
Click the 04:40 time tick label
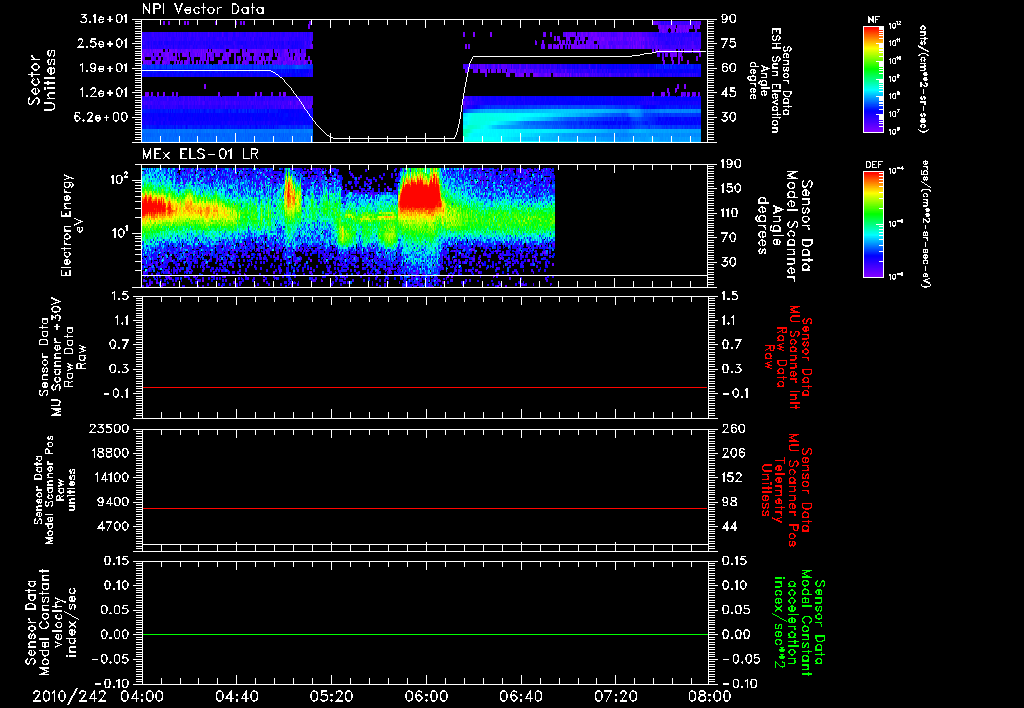pyautogui.click(x=236, y=696)
